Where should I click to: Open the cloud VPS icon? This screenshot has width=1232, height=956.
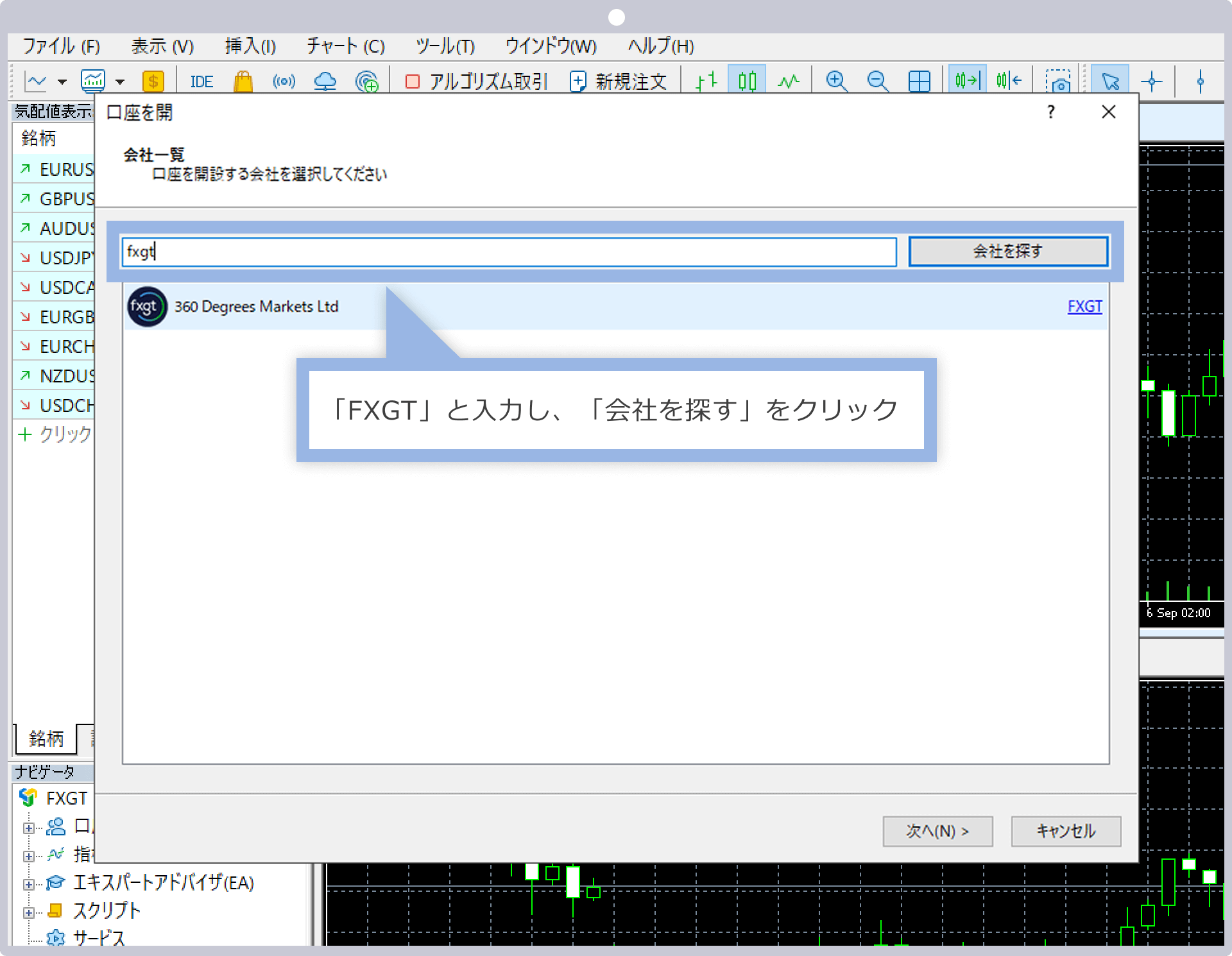[x=325, y=81]
